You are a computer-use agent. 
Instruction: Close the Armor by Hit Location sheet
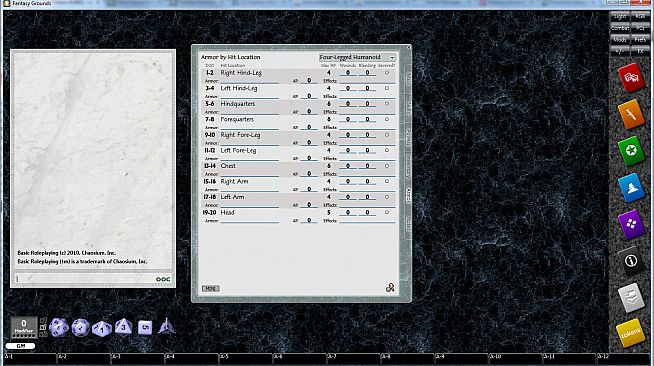point(408,48)
